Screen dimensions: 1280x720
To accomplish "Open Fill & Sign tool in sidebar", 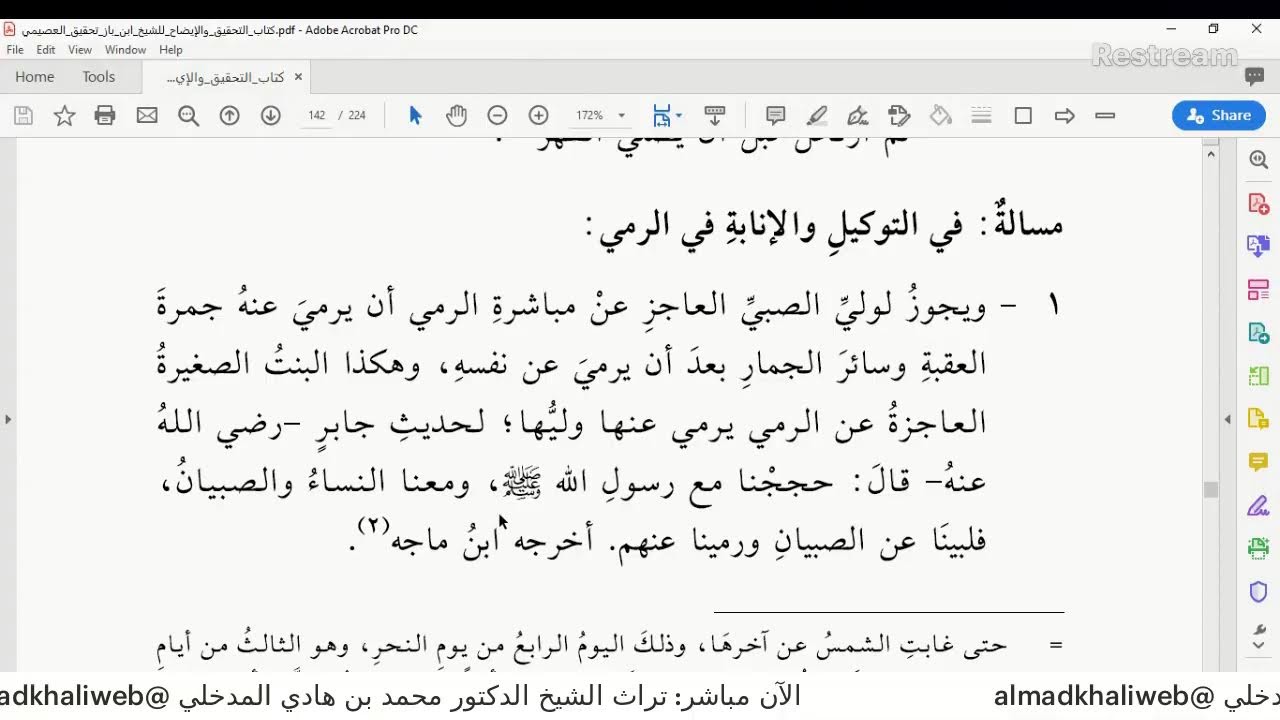I will (x=1258, y=506).
